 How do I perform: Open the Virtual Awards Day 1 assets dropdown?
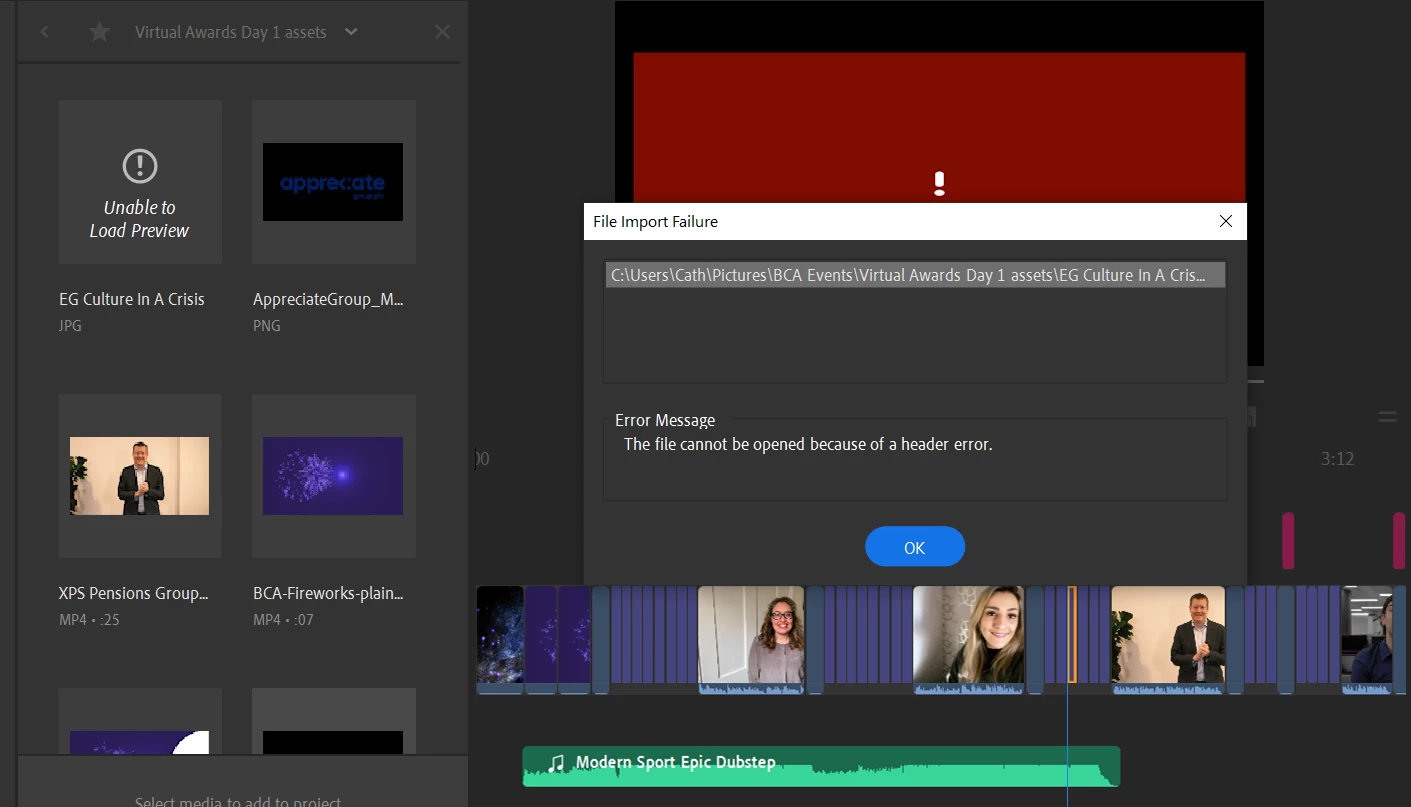(351, 32)
